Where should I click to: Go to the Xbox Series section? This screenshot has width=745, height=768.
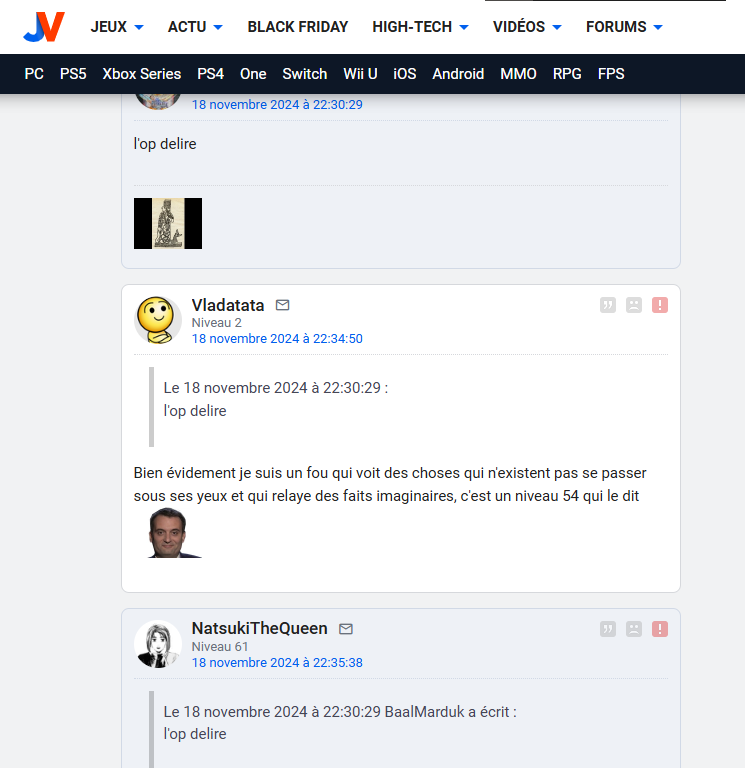[x=142, y=74]
